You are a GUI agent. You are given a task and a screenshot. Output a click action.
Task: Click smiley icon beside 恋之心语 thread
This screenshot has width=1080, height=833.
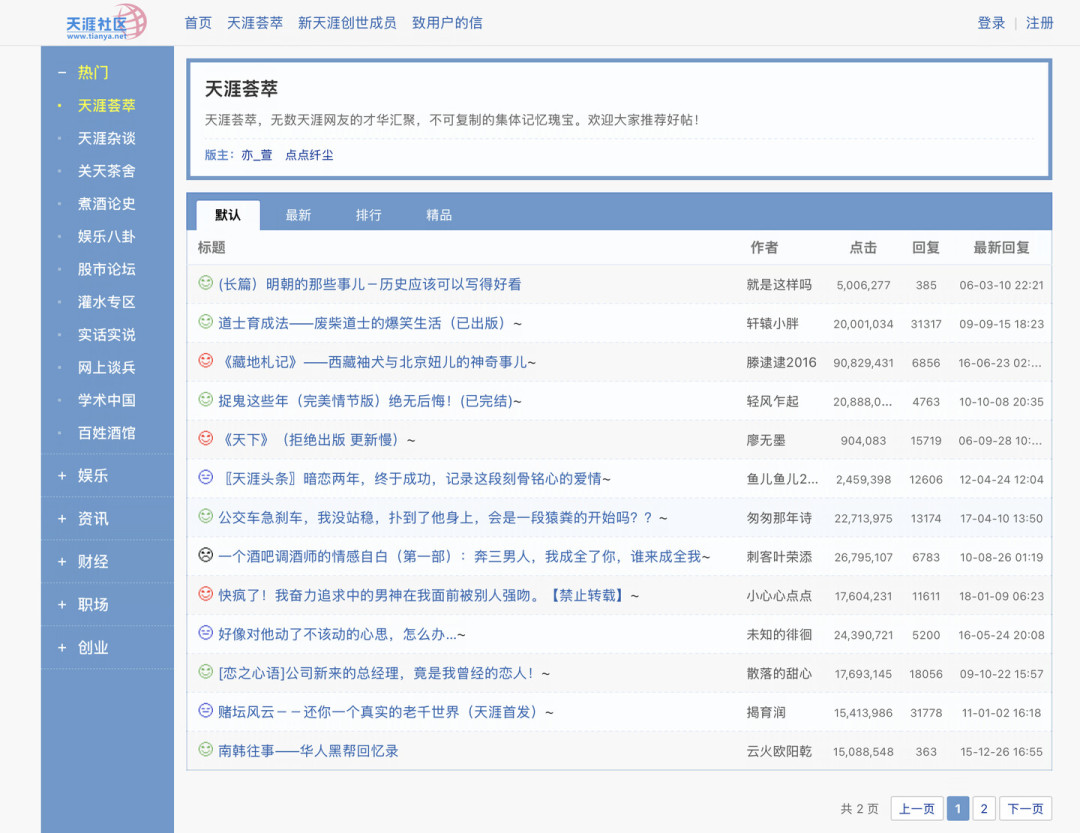pyautogui.click(x=205, y=672)
